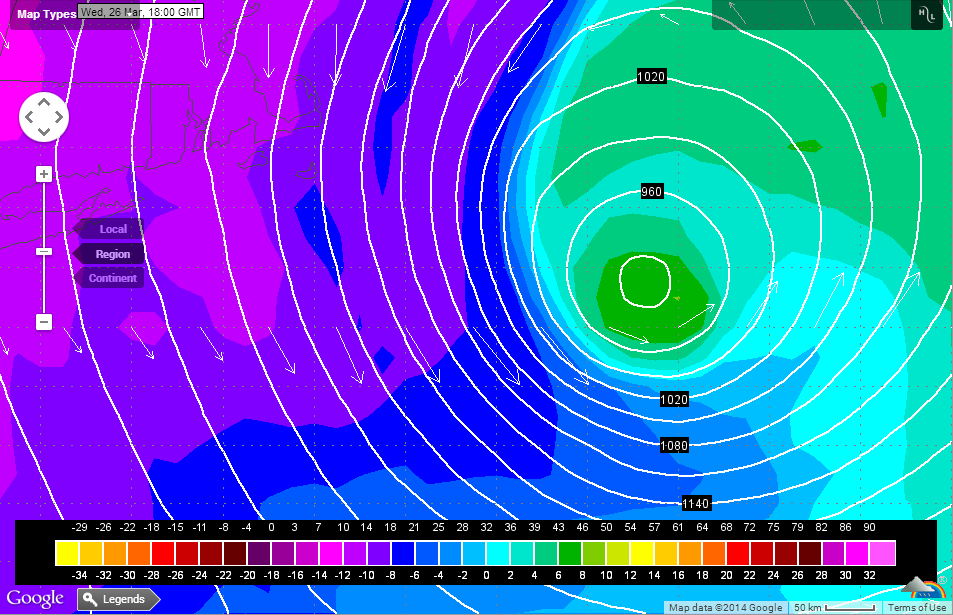Open the Legends panel
The image size is (953, 615).
coord(119,599)
